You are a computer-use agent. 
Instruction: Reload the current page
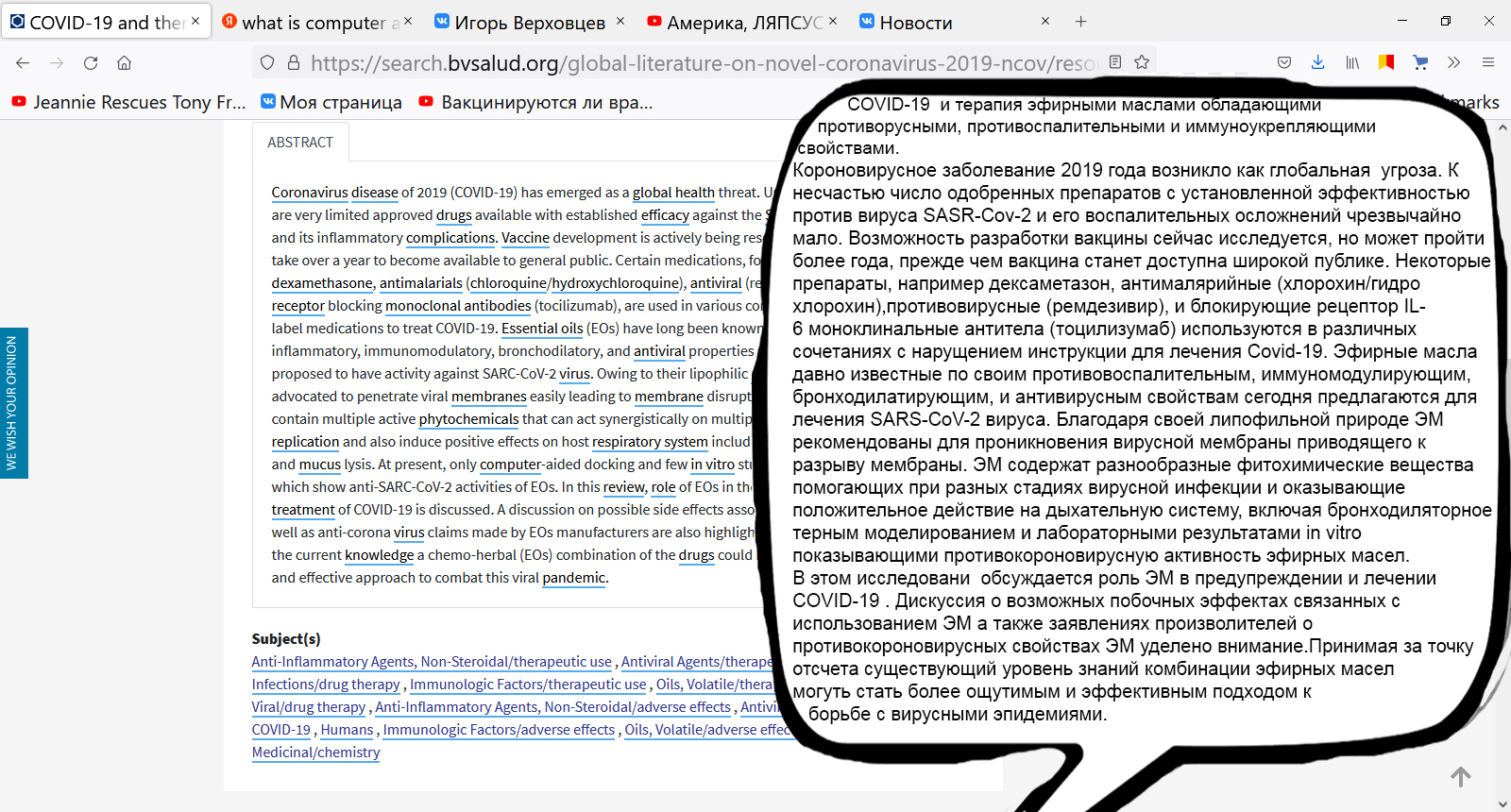(91, 63)
